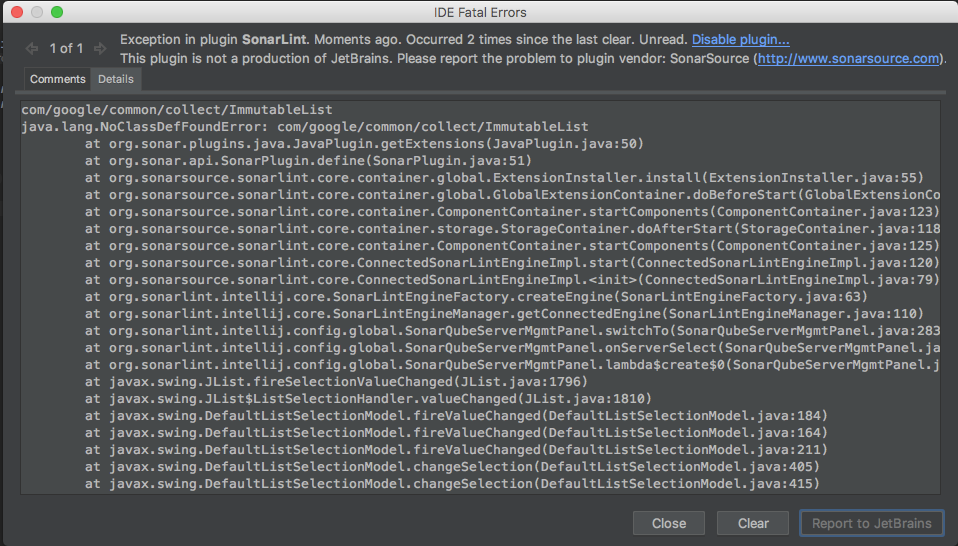Click the Report to JetBrains button
Viewport: 958px width, 546px height.
pyautogui.click(x=872, y=523)
